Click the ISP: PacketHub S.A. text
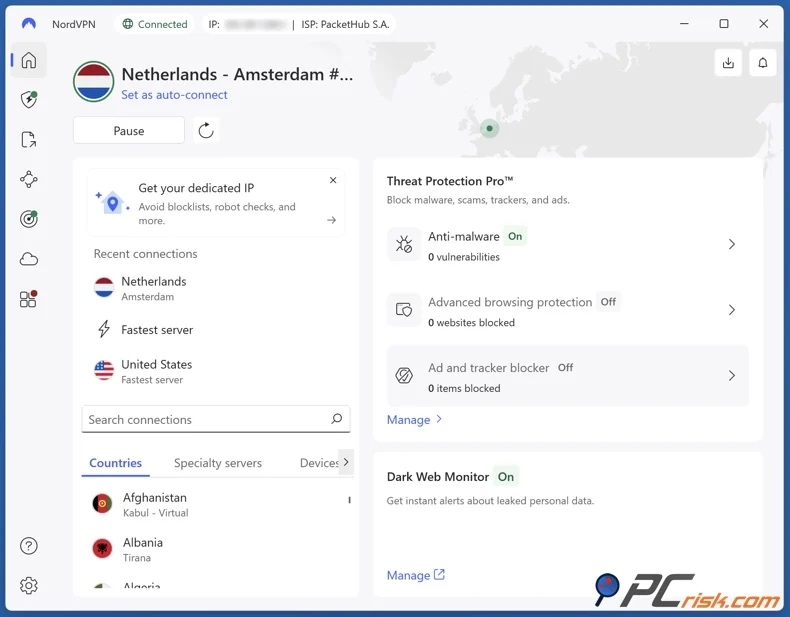 [345, 24]
